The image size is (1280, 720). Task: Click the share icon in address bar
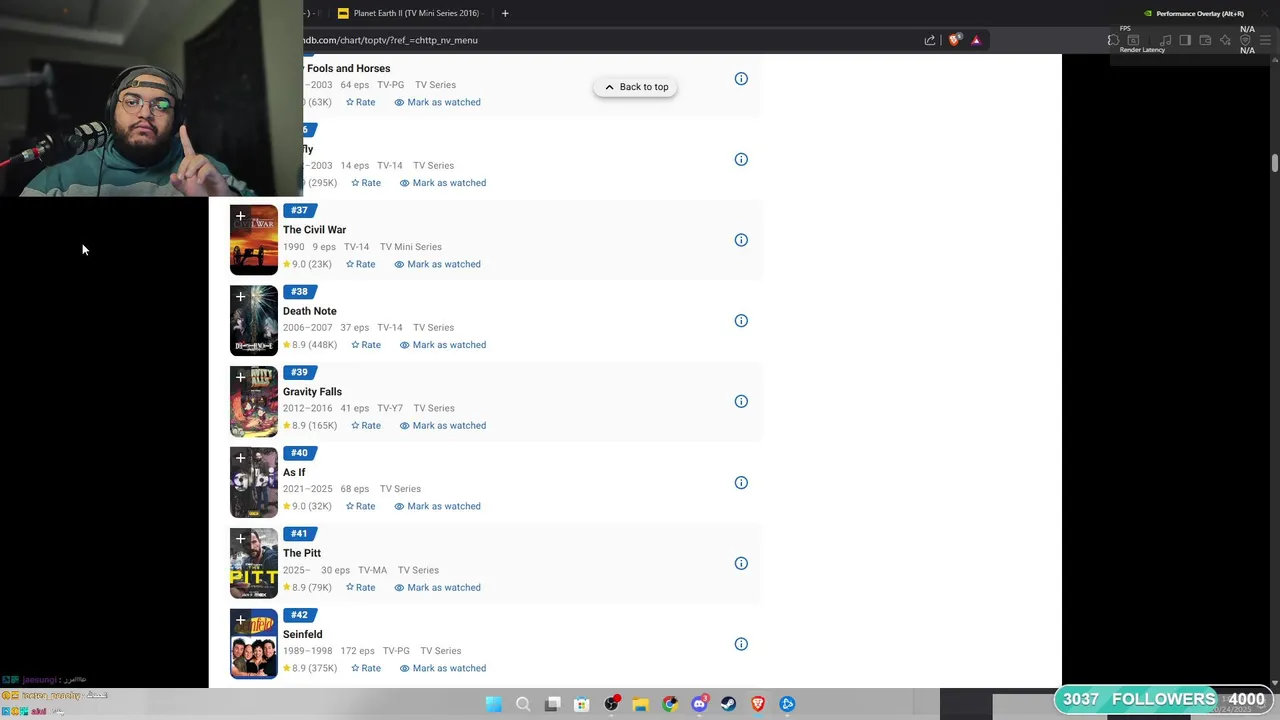tap(930, 40)
